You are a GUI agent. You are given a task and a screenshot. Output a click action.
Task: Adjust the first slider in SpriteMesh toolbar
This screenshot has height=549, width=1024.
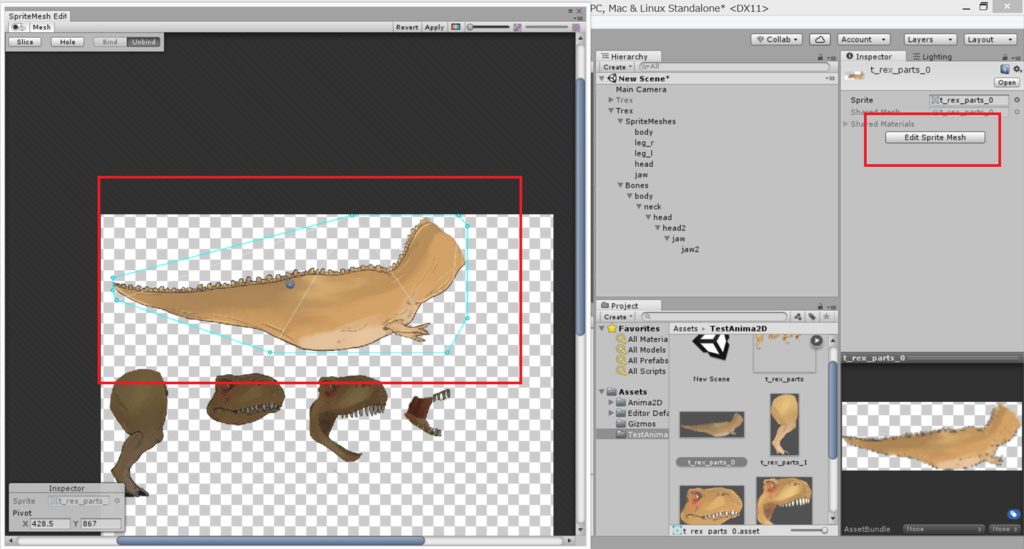pyautogui.click(x=488, y=27)
